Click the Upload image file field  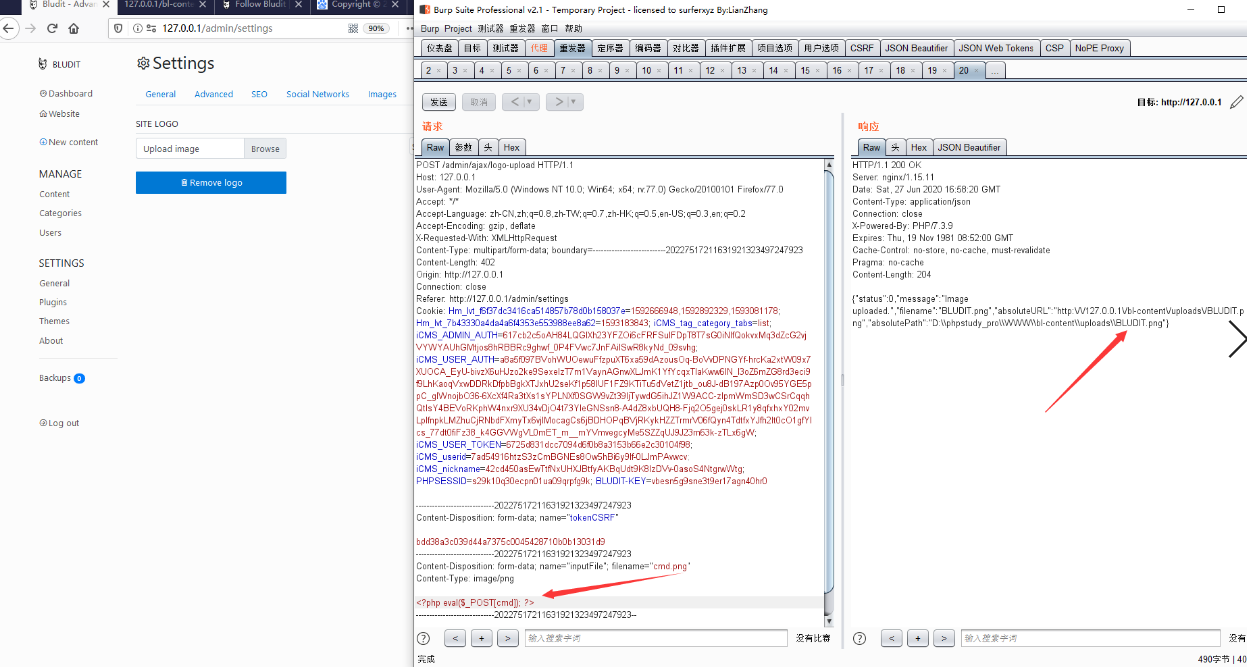[x=190, y=149]
